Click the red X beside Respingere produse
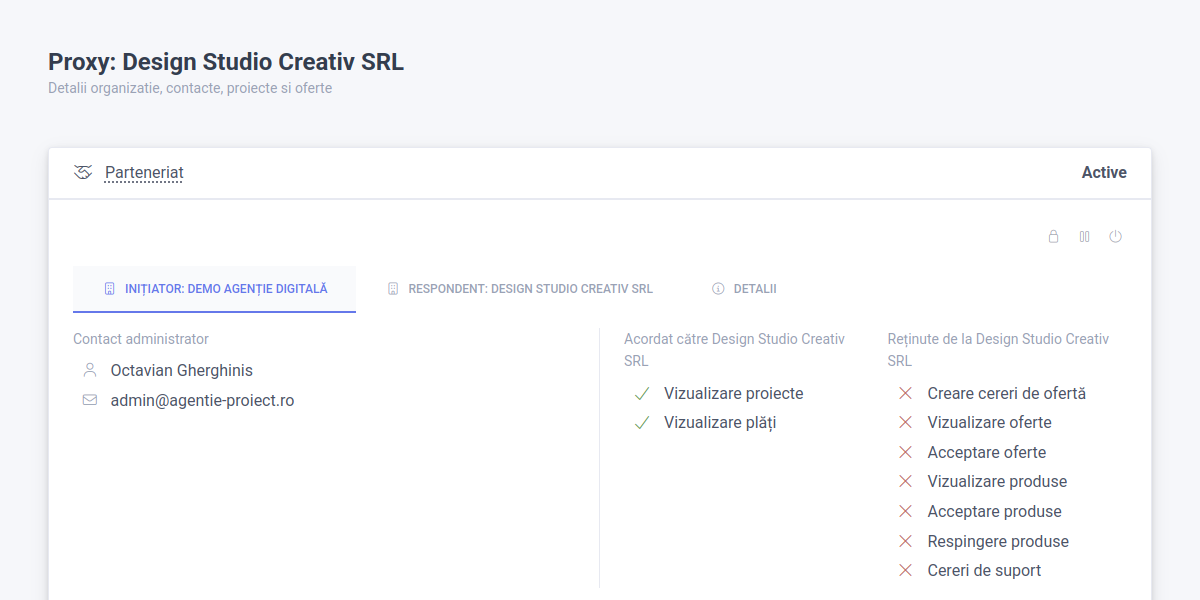Screen dimensions: 1200x600 click(905, 541)
